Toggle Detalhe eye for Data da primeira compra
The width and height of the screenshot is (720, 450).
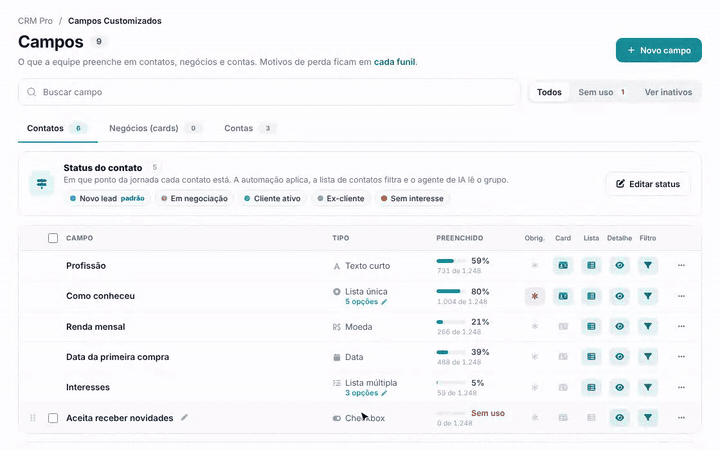pyautogui.click(x=619, y=357)
